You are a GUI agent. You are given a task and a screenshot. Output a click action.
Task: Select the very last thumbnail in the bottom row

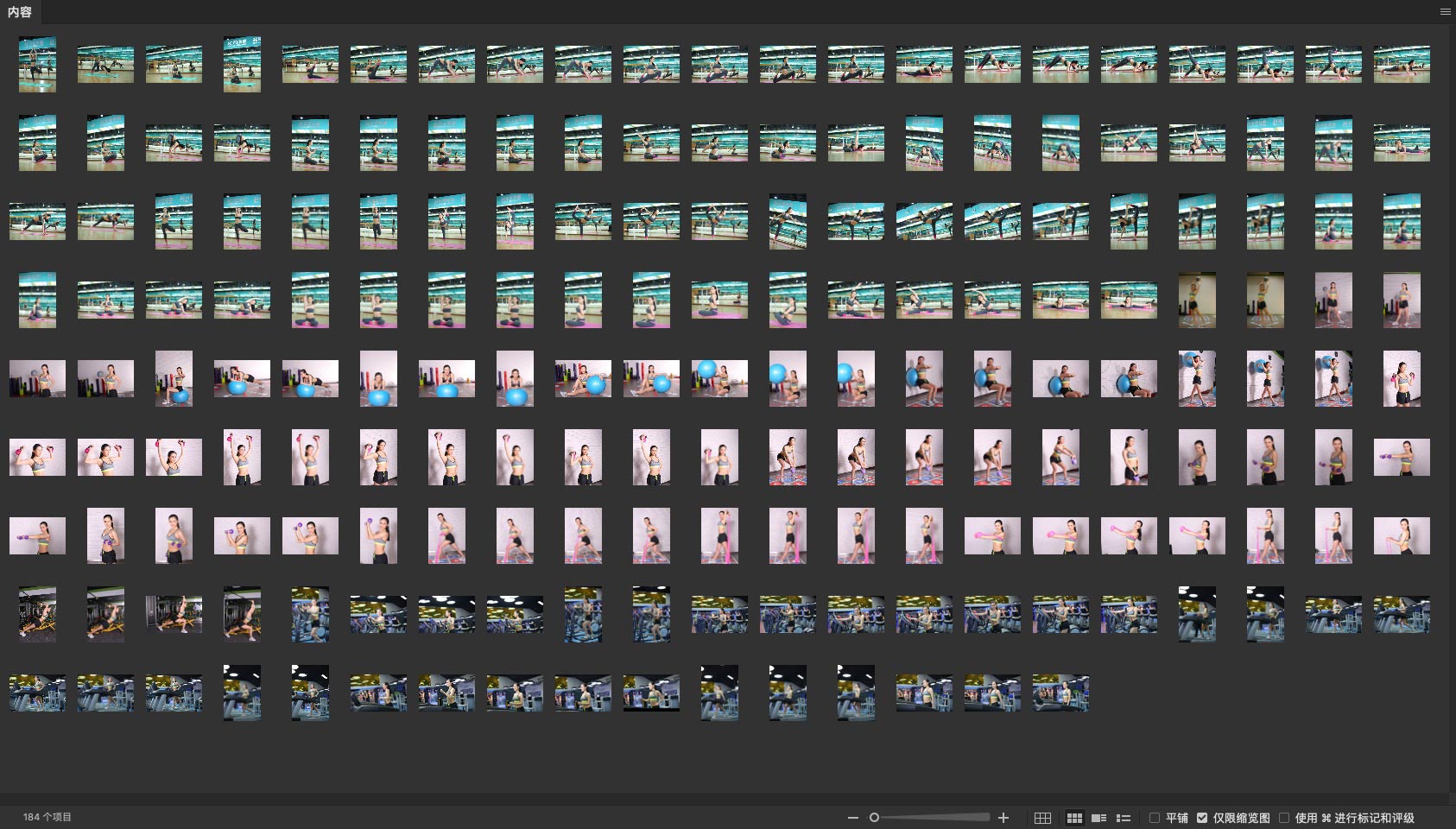coord(1060,693)
